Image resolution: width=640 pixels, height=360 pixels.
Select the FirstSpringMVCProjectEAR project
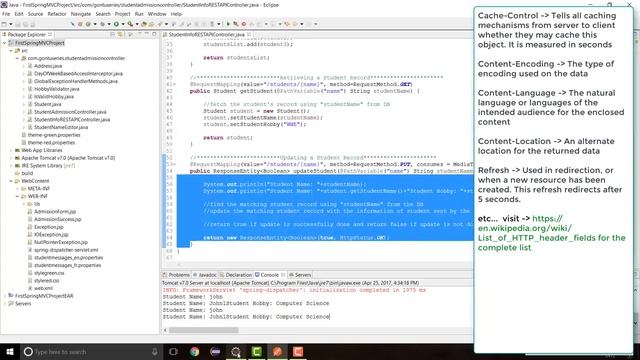44,296
